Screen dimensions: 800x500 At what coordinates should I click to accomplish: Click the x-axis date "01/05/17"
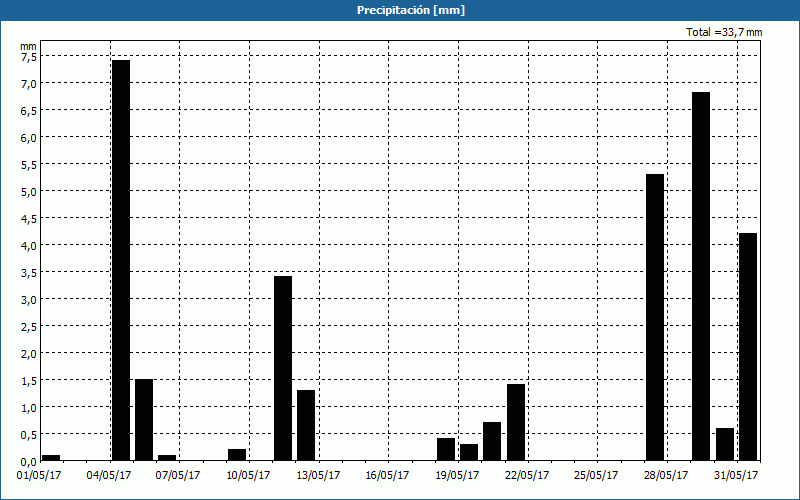[x=39, y=476]
